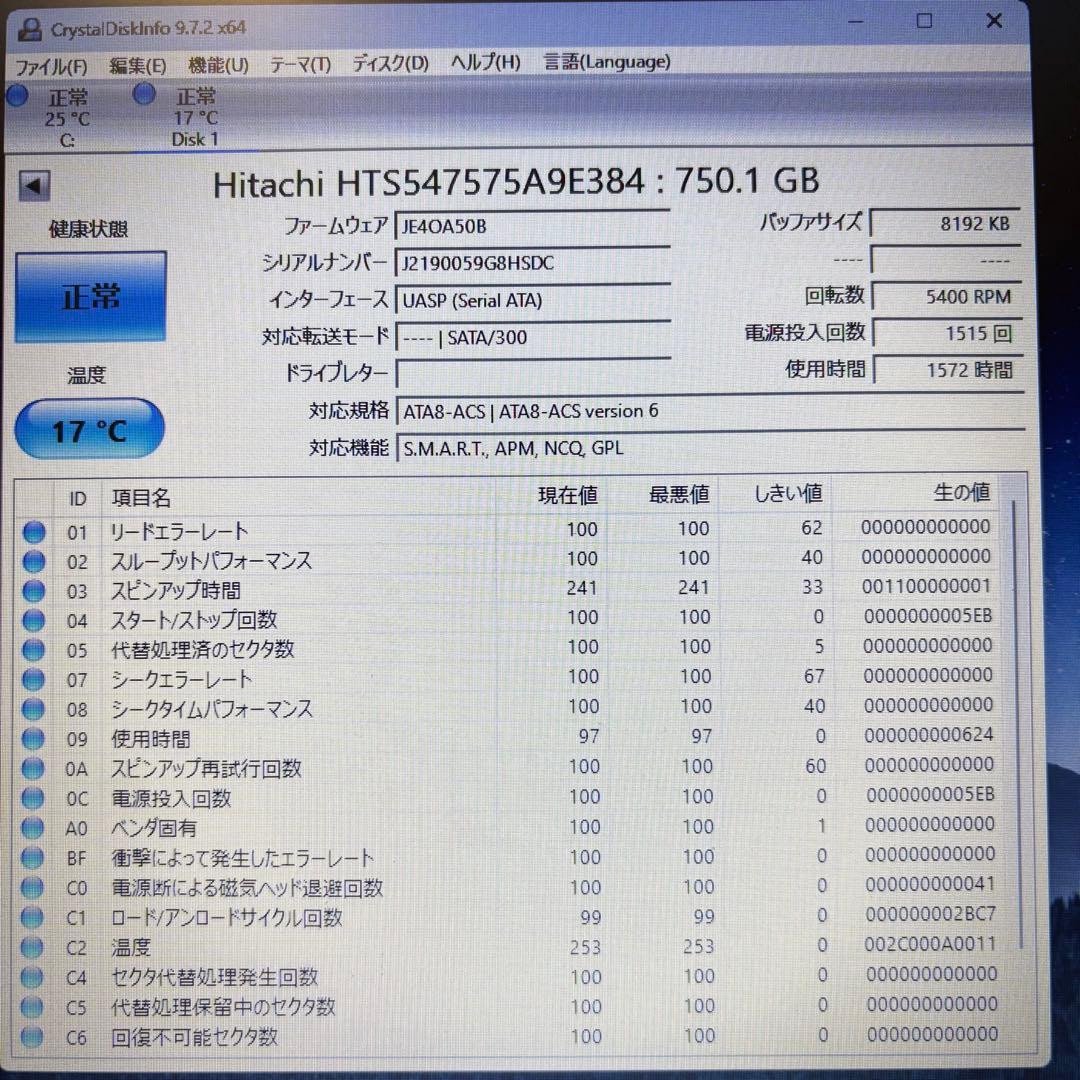The width and height of the screenshot is (1080, 1080).
Task: Click the serial number field J2190059G8HSDC
Action: [532, 262]
